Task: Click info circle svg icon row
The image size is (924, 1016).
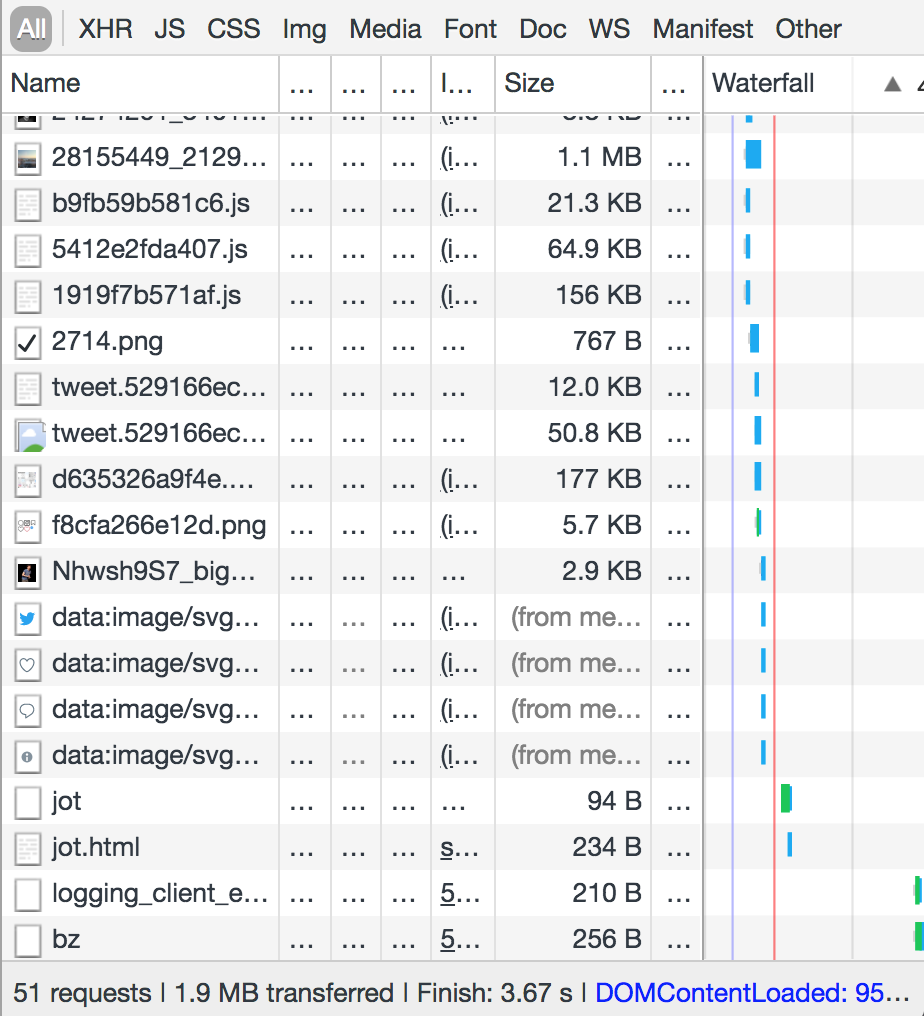Action: (27, 756)
